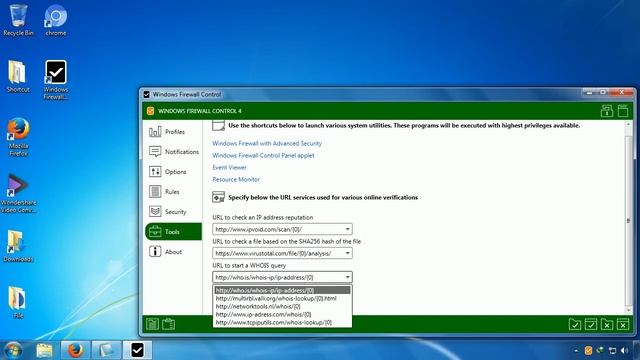
Task: Click the Options sliders icon
Action: coord(155,172)
